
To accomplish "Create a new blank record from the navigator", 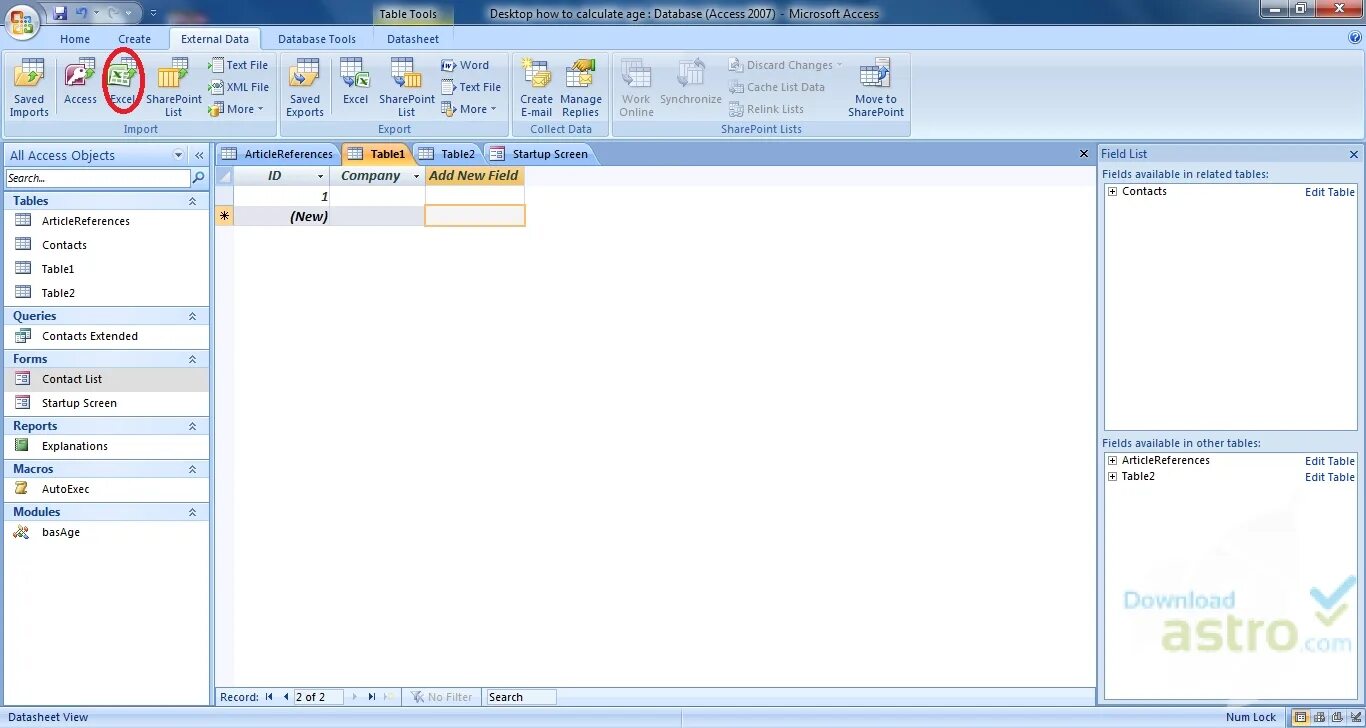I will (x=389, y=697).
